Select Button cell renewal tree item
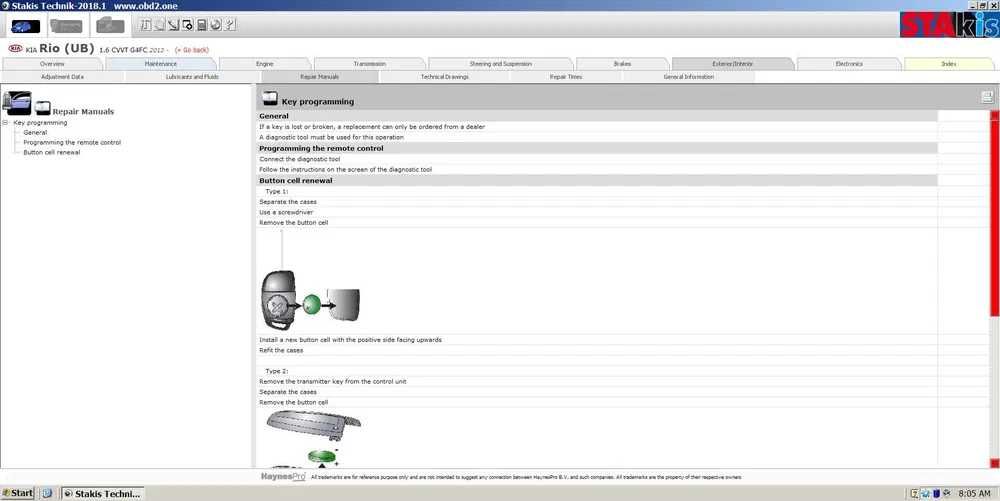Screen dimensions: 1000x501 pyautogui.click(x=52, y=153)
